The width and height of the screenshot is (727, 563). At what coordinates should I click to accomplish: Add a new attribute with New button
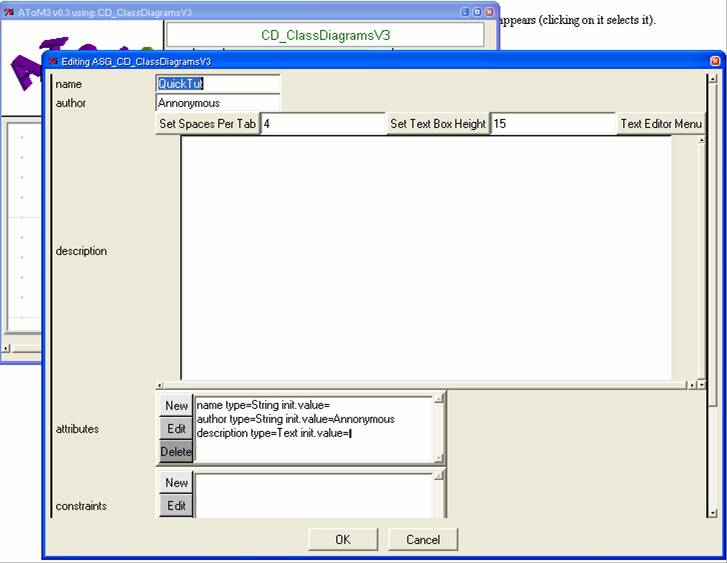pos(176,406)
